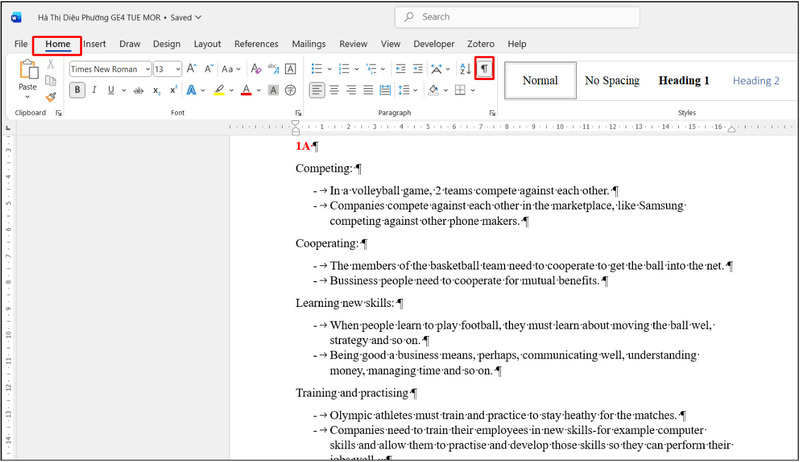Apply the No Spacing style

612,80
